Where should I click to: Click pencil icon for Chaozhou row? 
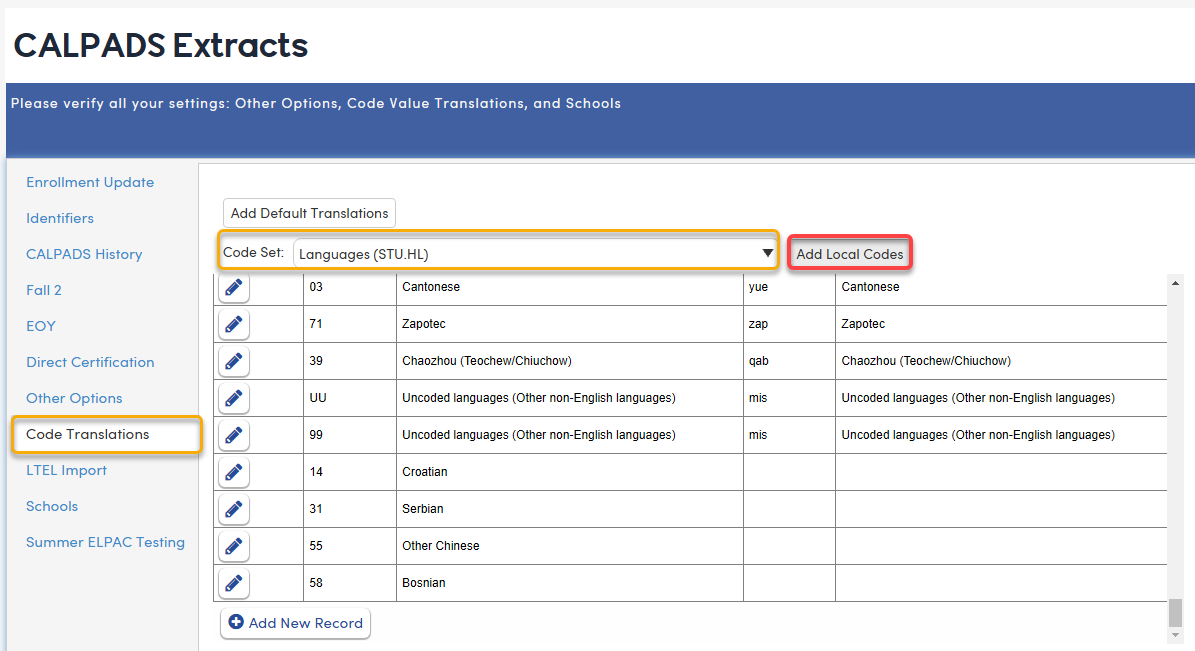234,361
